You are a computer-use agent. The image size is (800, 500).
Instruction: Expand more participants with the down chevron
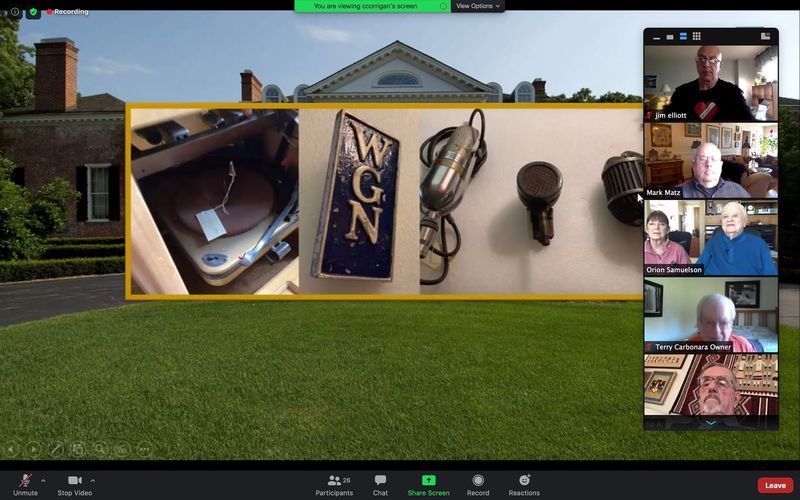pos(711,423)
